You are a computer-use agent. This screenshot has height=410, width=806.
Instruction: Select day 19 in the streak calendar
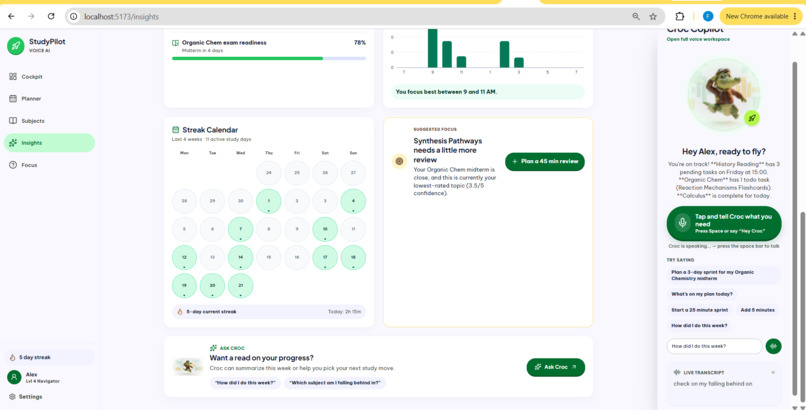click(185, 286)
